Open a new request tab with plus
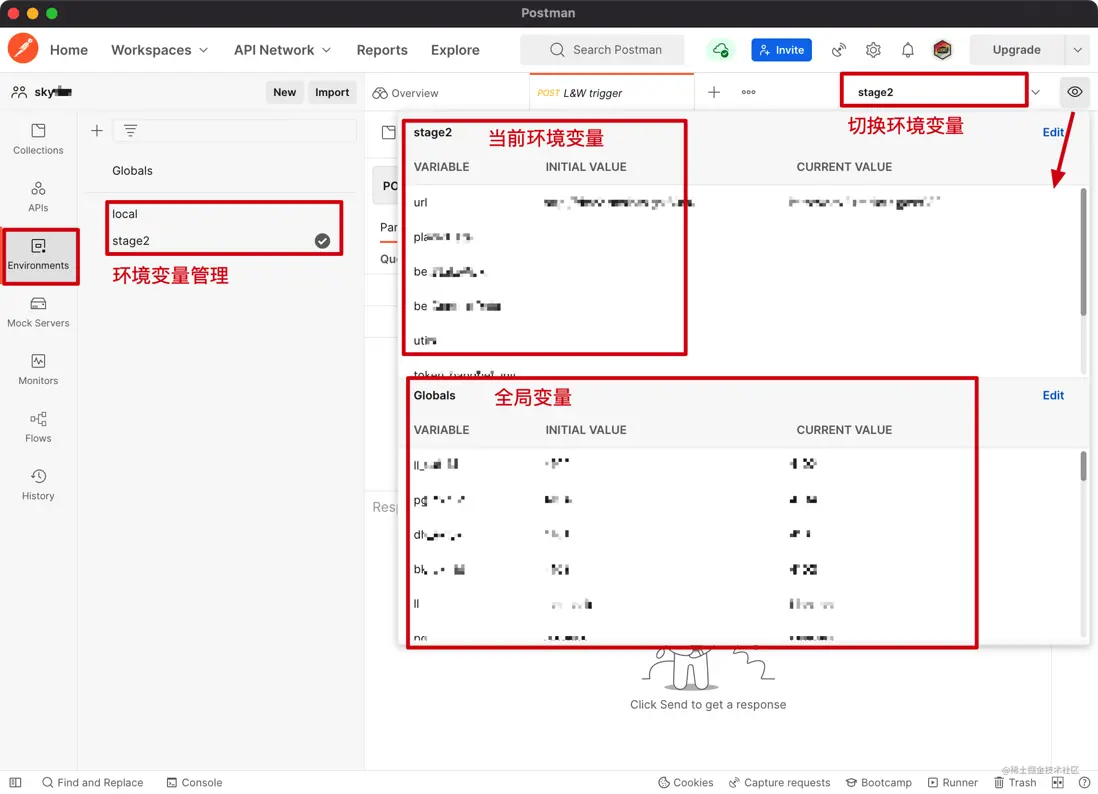Image resolution: width=1098 pixels, height=794 pixels. pos(714,92)
